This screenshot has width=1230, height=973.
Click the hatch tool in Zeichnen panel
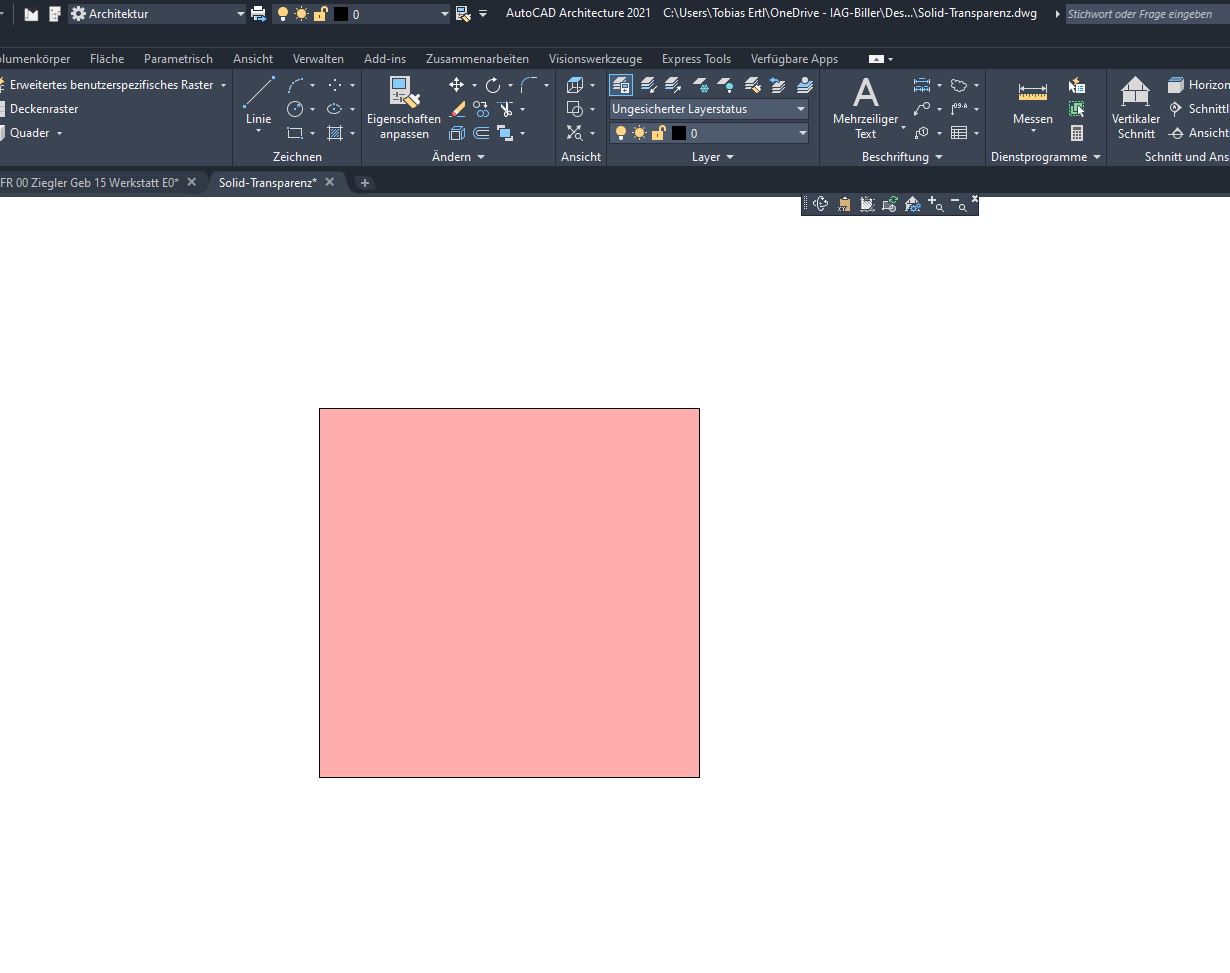coord(335,133)
